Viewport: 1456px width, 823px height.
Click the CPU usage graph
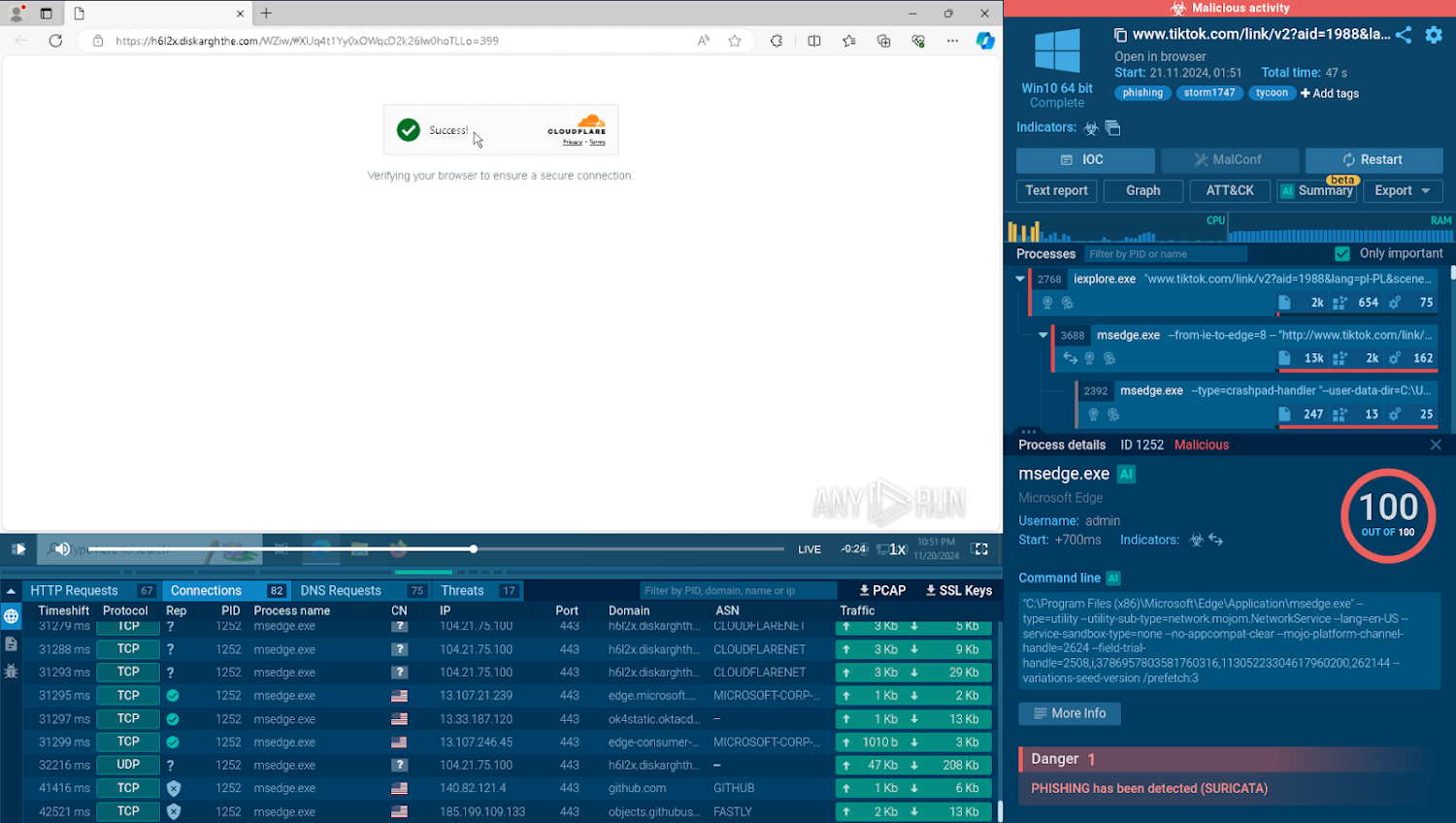tap(1116, 229)
